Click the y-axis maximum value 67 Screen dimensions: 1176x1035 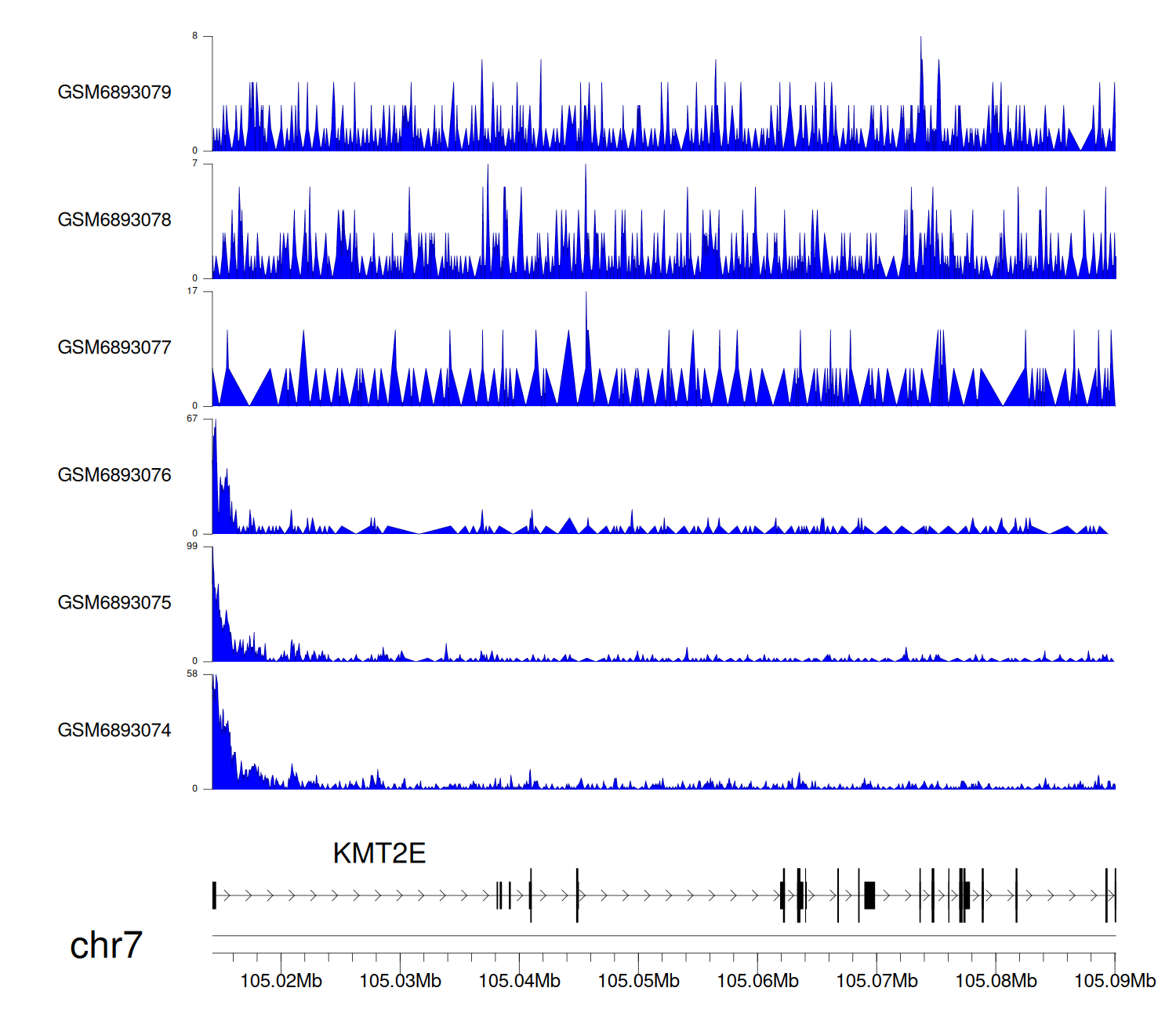click(192, 419)
